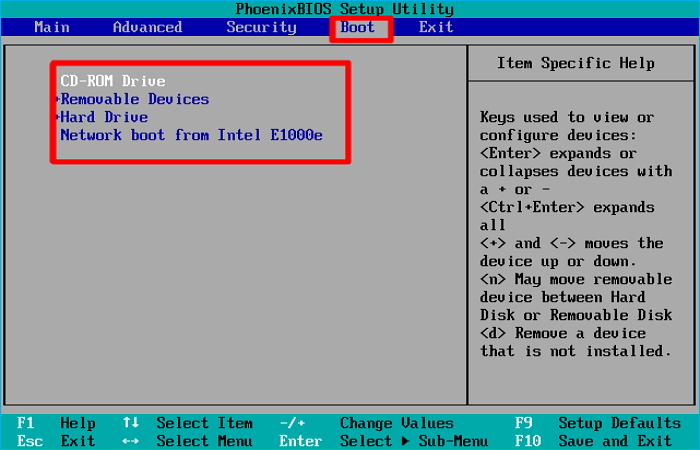The width and height of the screenshot is (700, 450).
Task: Click the Esc Exit key hint
Action: click(x=56, y=441)
